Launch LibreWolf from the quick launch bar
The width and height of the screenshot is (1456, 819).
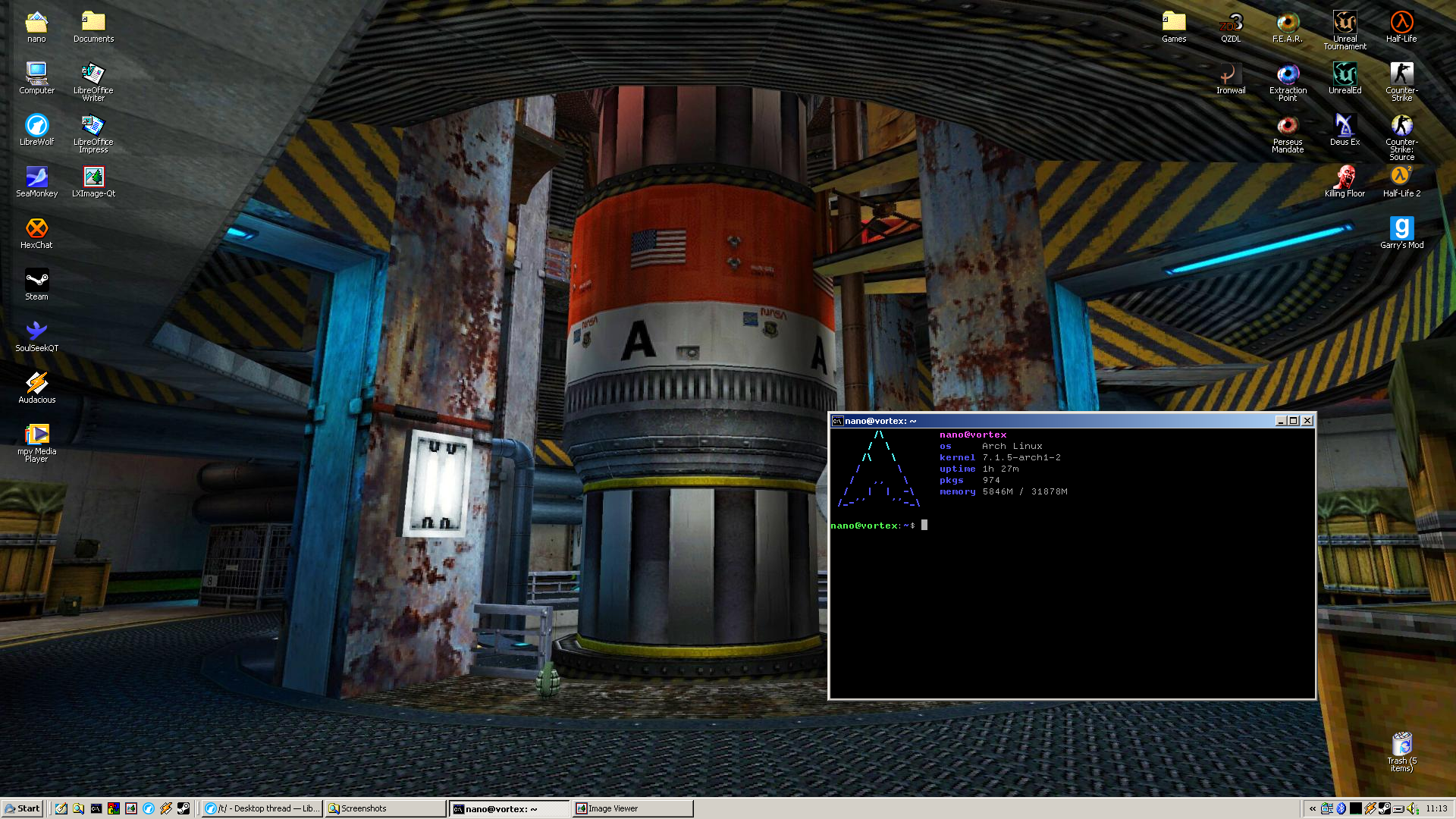click(x=149, y=808)
